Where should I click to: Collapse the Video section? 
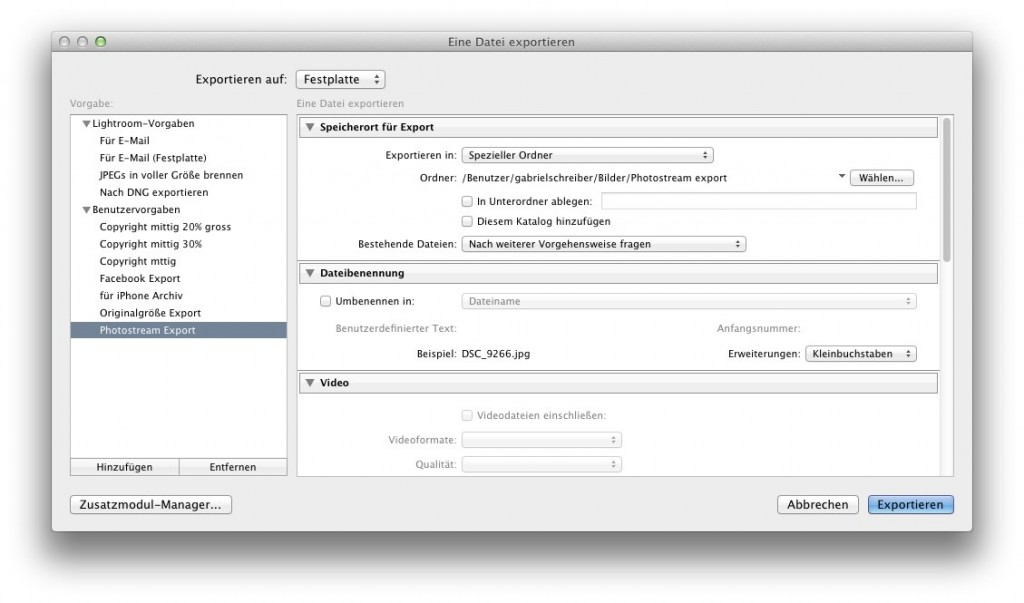coord(310,383)
